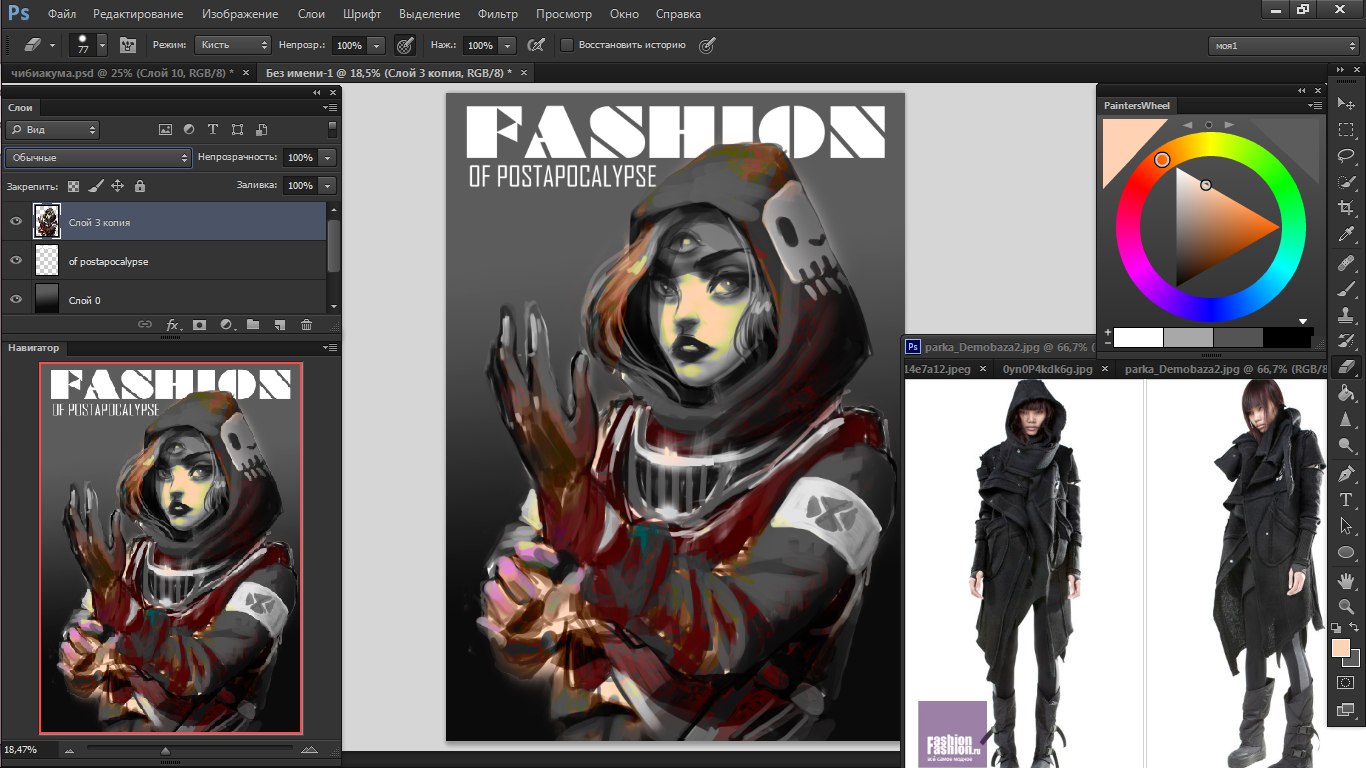Click the foreground color swatch in toolbar
The image size is (1366, 768).
pos(1341,648)
